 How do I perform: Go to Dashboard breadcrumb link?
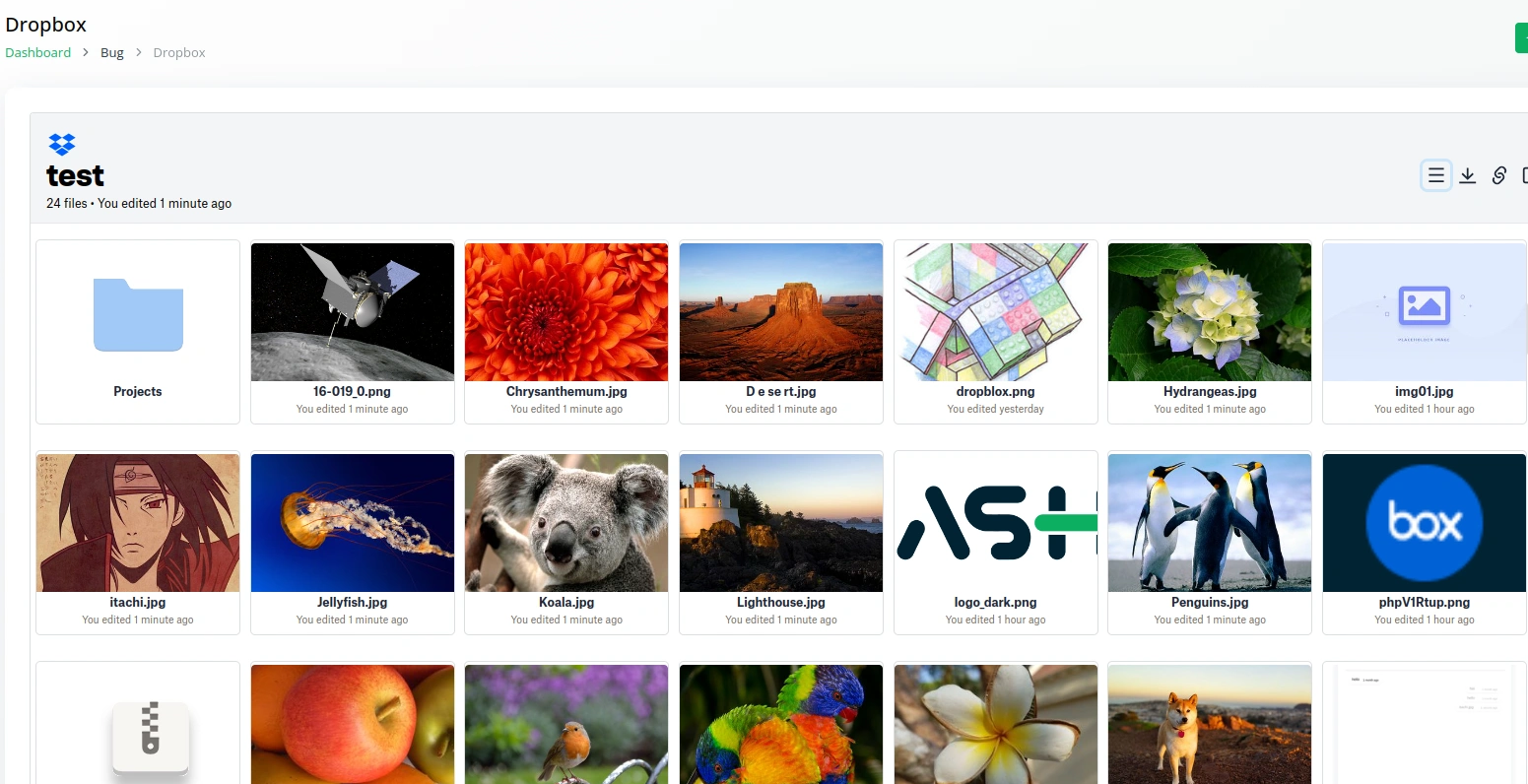[38, 52]
